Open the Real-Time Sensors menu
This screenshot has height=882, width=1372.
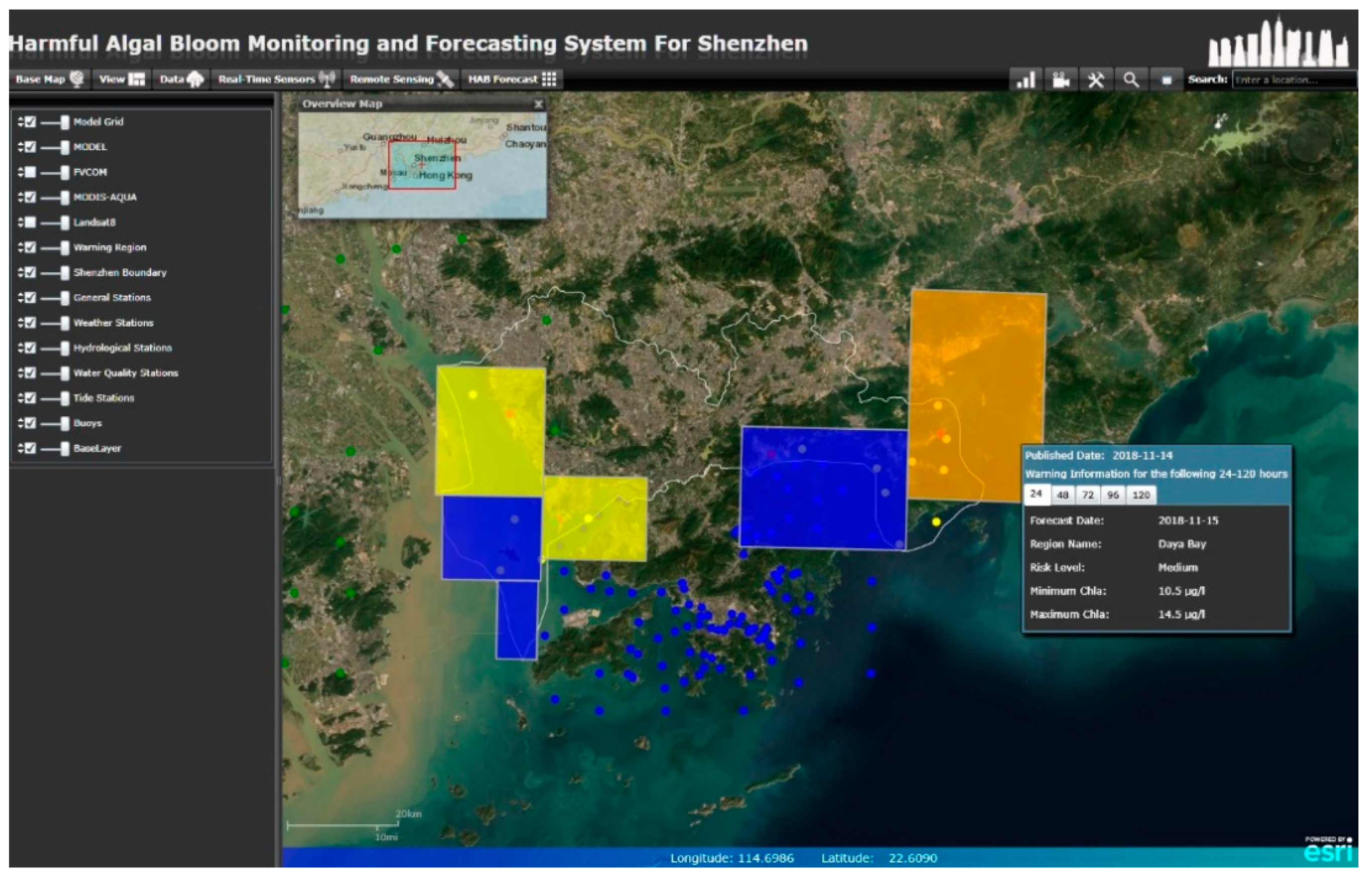coord(276,79)
